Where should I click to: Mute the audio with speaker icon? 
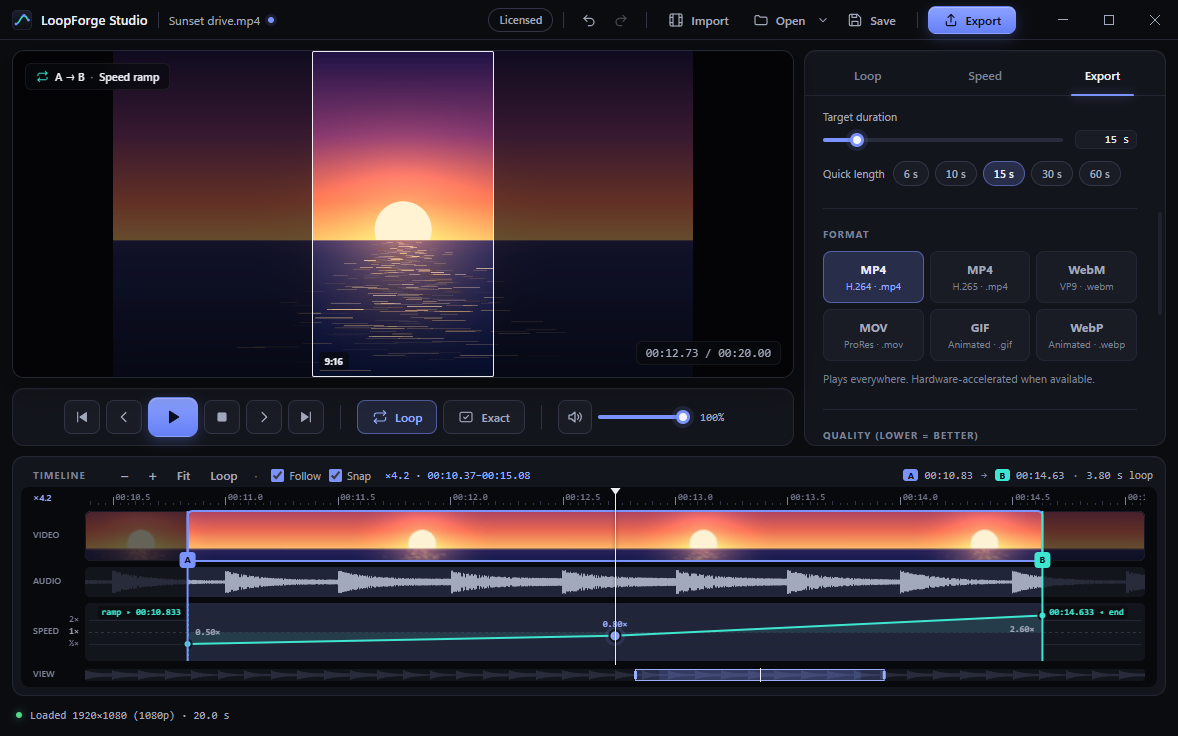click(x=575, y=417)
